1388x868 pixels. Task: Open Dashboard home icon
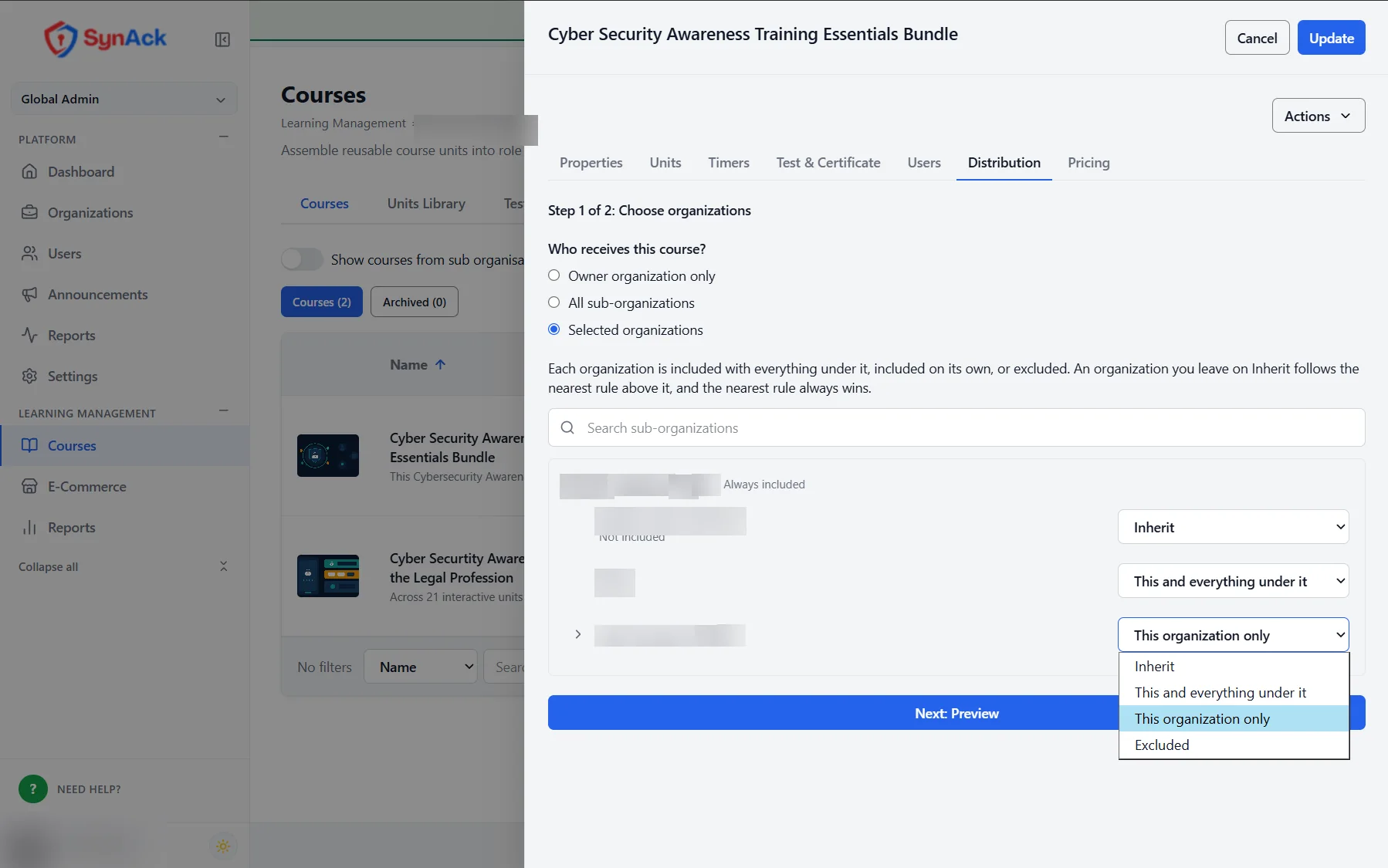coord(29,171)
